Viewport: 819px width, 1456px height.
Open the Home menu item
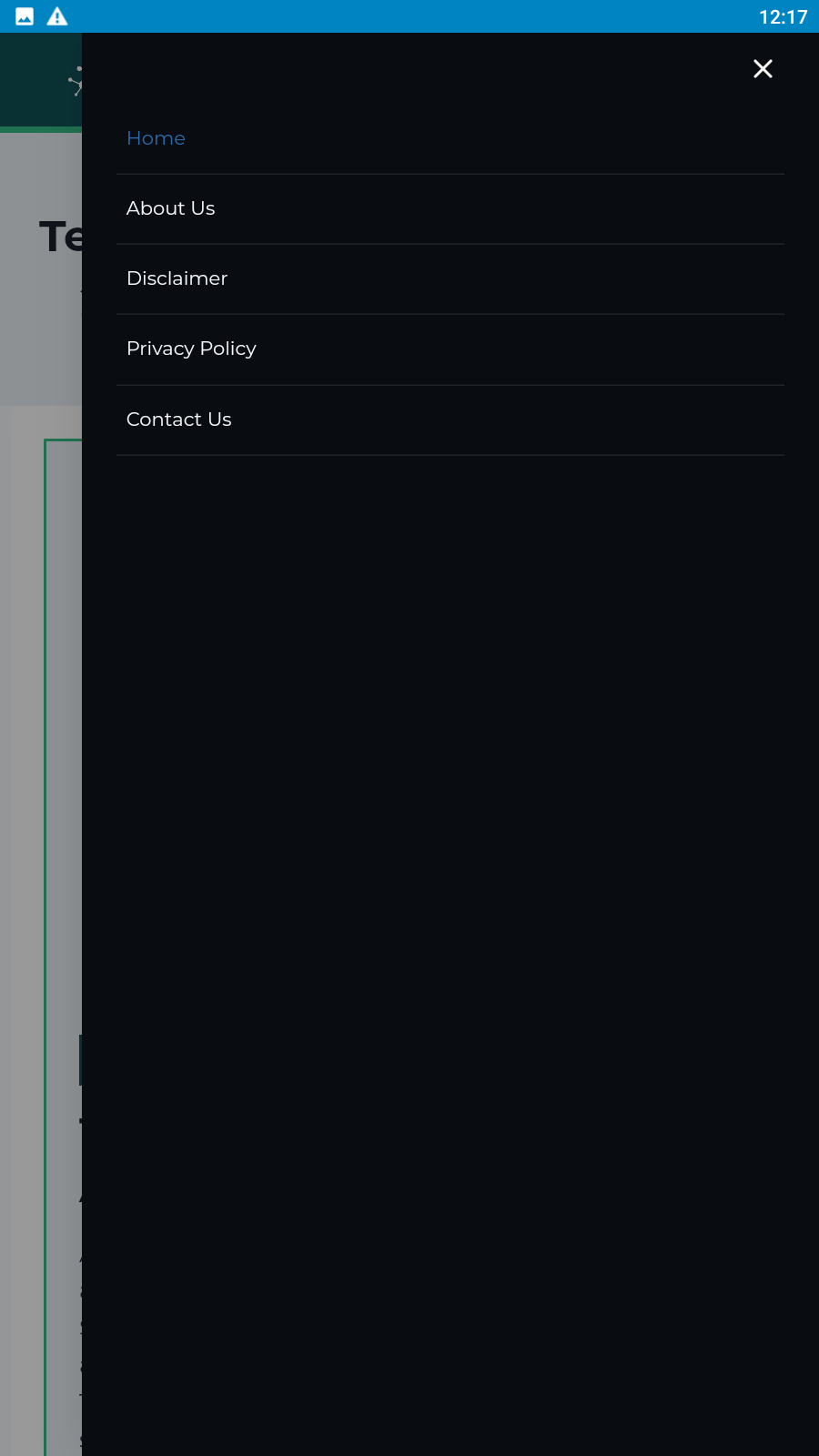pos(156,138)
